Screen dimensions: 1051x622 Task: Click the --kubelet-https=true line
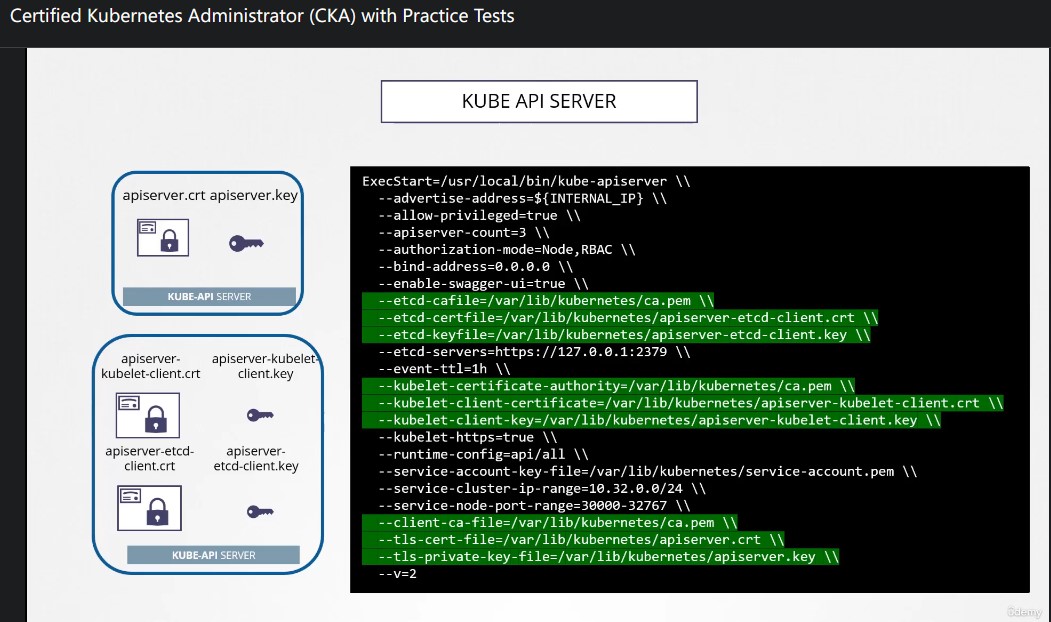[x=468, y=437]
